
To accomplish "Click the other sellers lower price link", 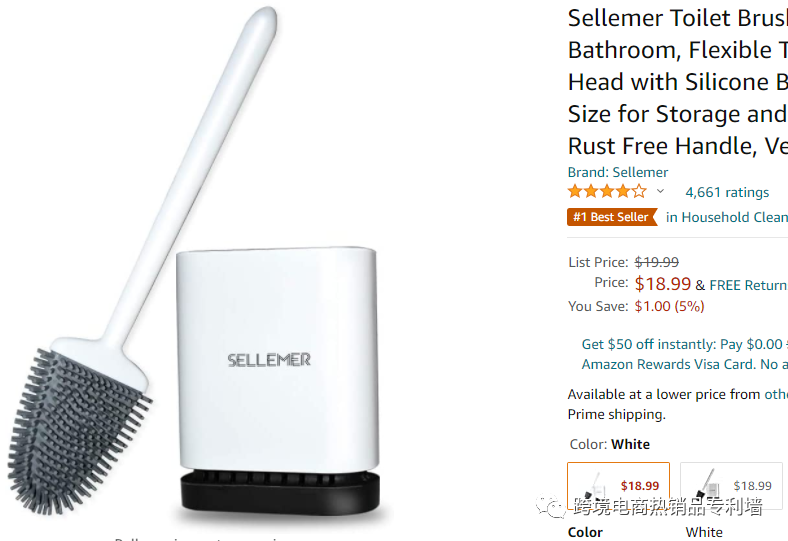I will [776, 394].
